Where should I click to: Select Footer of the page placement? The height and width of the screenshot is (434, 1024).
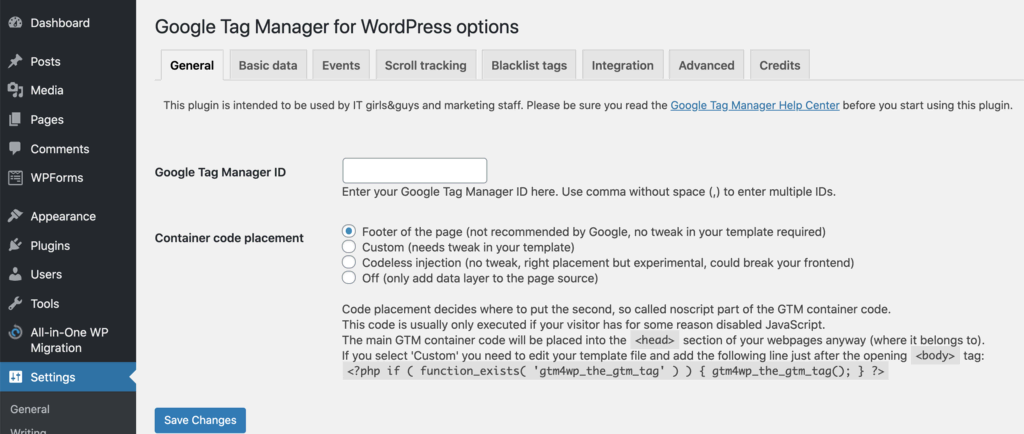(x=349, y=231)
